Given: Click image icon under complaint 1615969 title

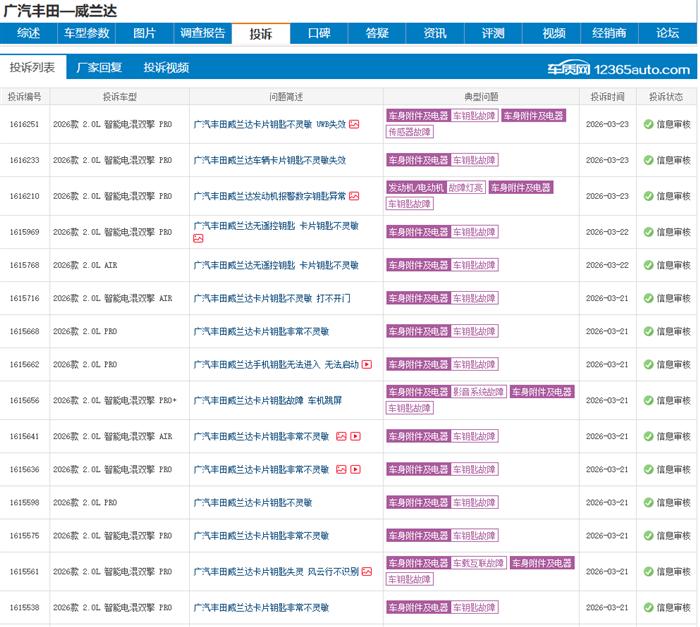Looking at the screenshot, I should [198, 239].
